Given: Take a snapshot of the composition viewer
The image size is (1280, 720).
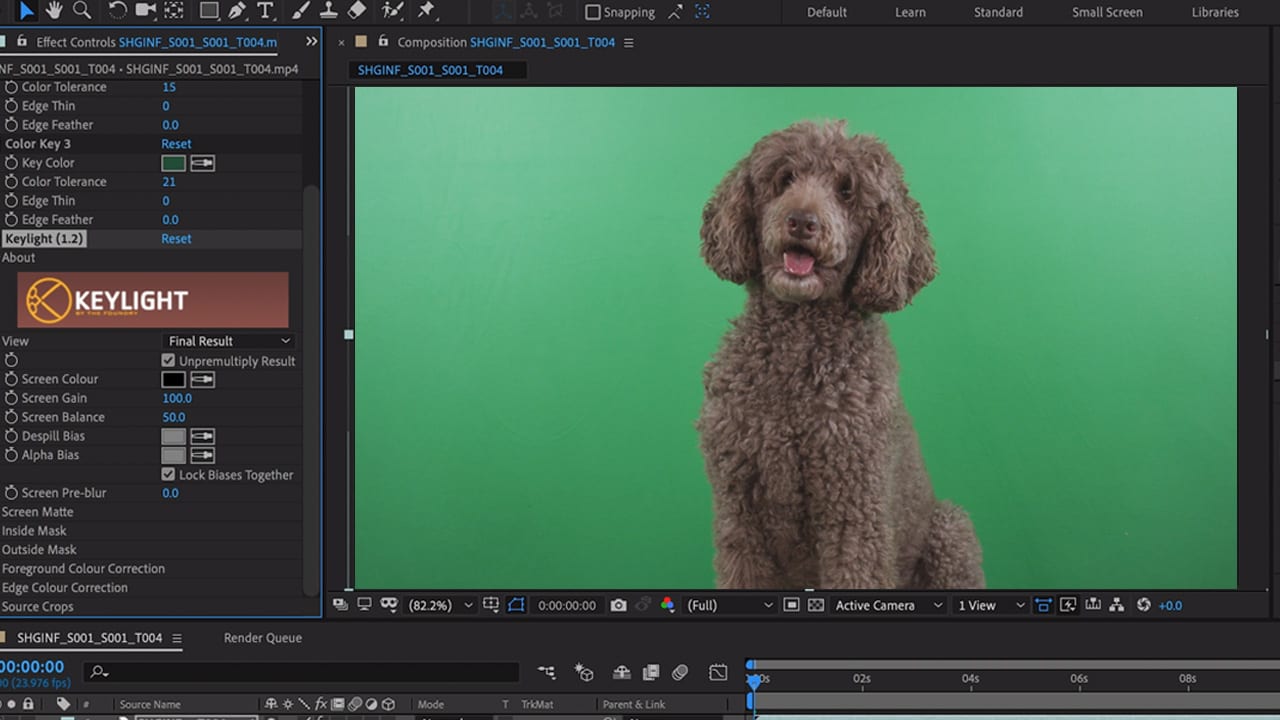Looking at the screenshot, I should click(x=618, y=605).
